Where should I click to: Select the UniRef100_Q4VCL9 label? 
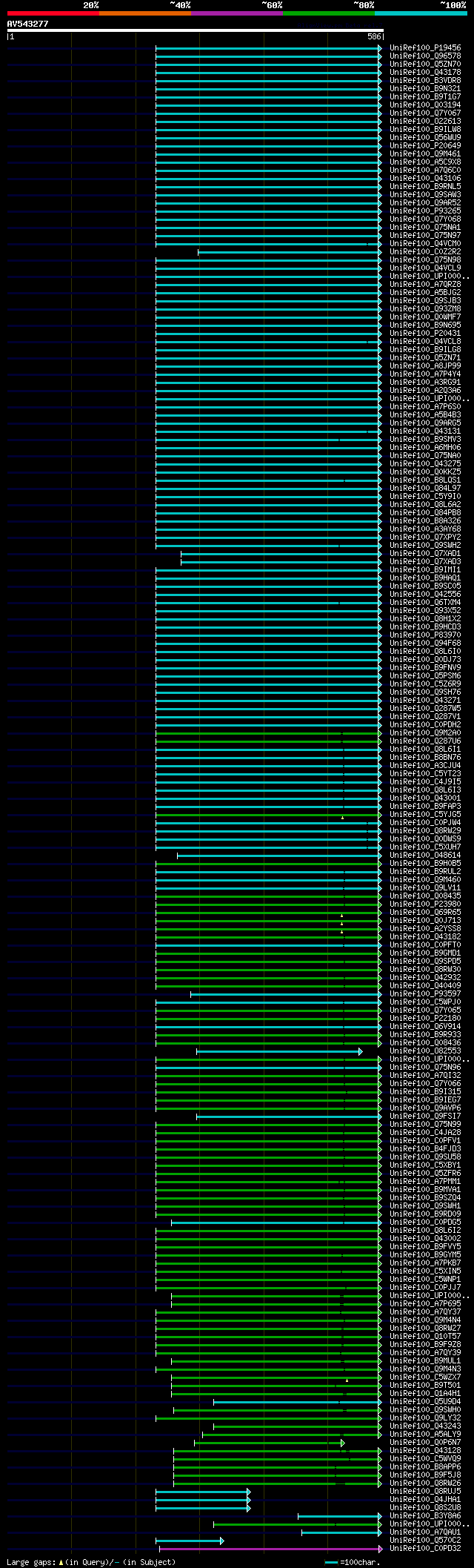[425, 268]
